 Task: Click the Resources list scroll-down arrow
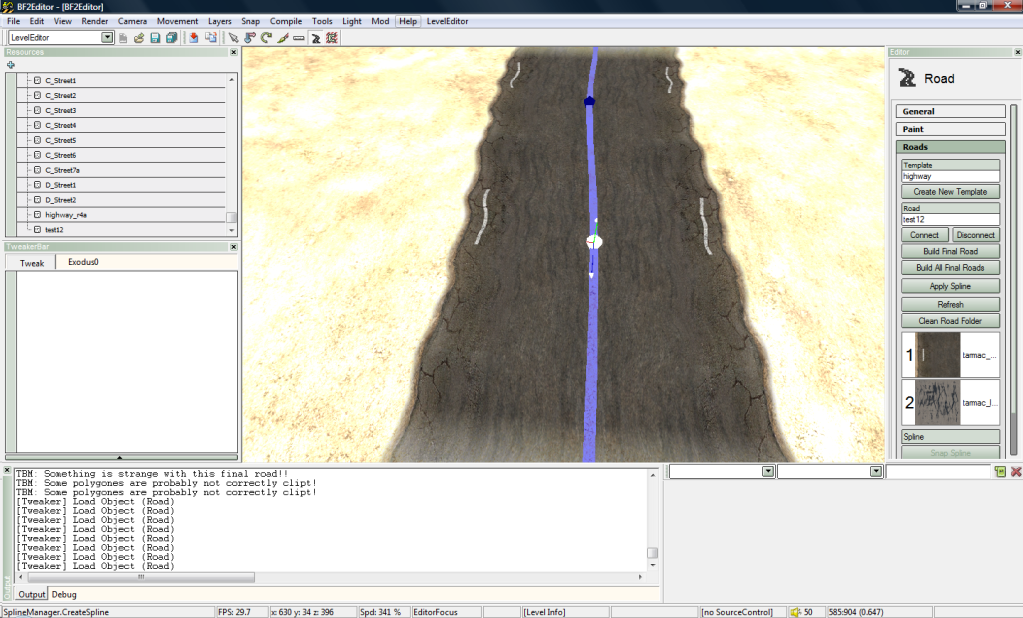[x=232, y=230]
